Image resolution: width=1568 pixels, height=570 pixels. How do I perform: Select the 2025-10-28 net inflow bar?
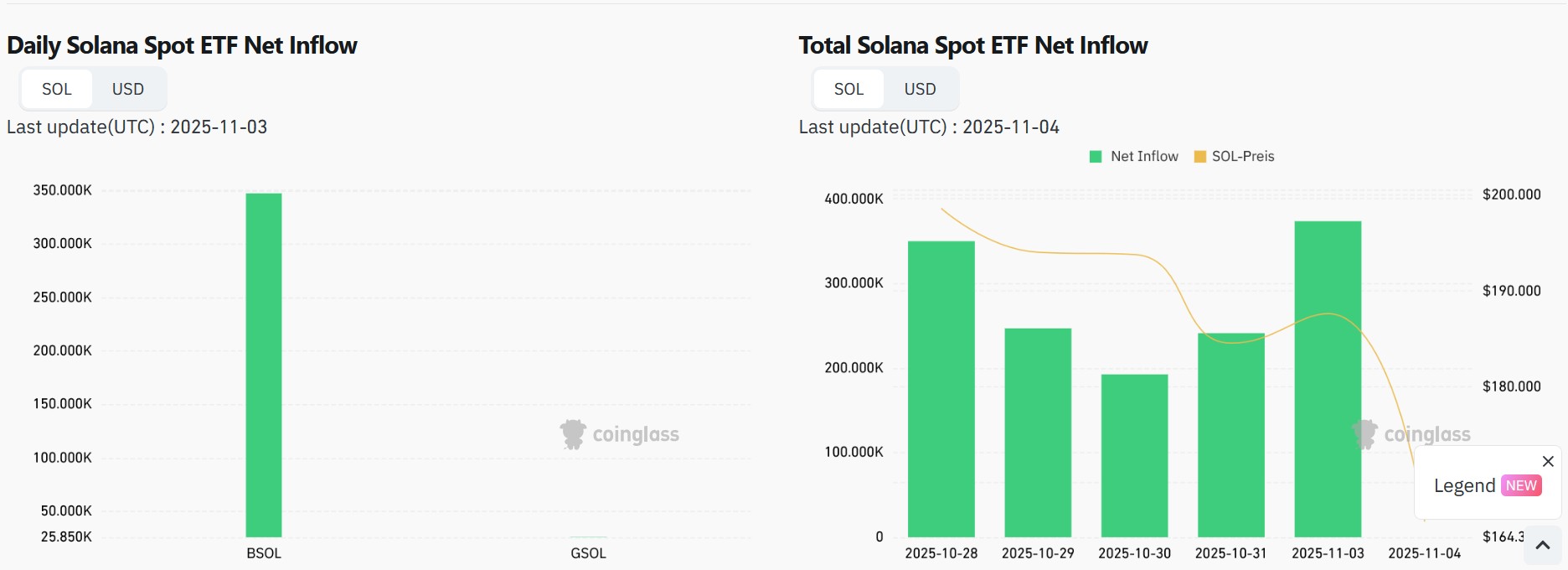[941, 390]
